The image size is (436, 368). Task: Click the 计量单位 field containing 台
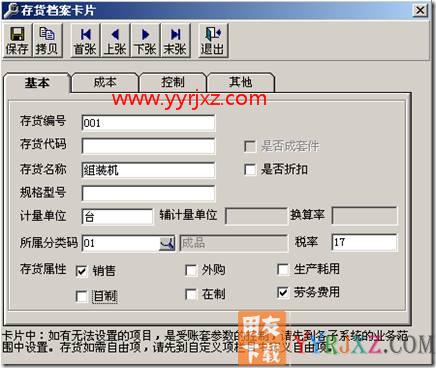point(117,217)
